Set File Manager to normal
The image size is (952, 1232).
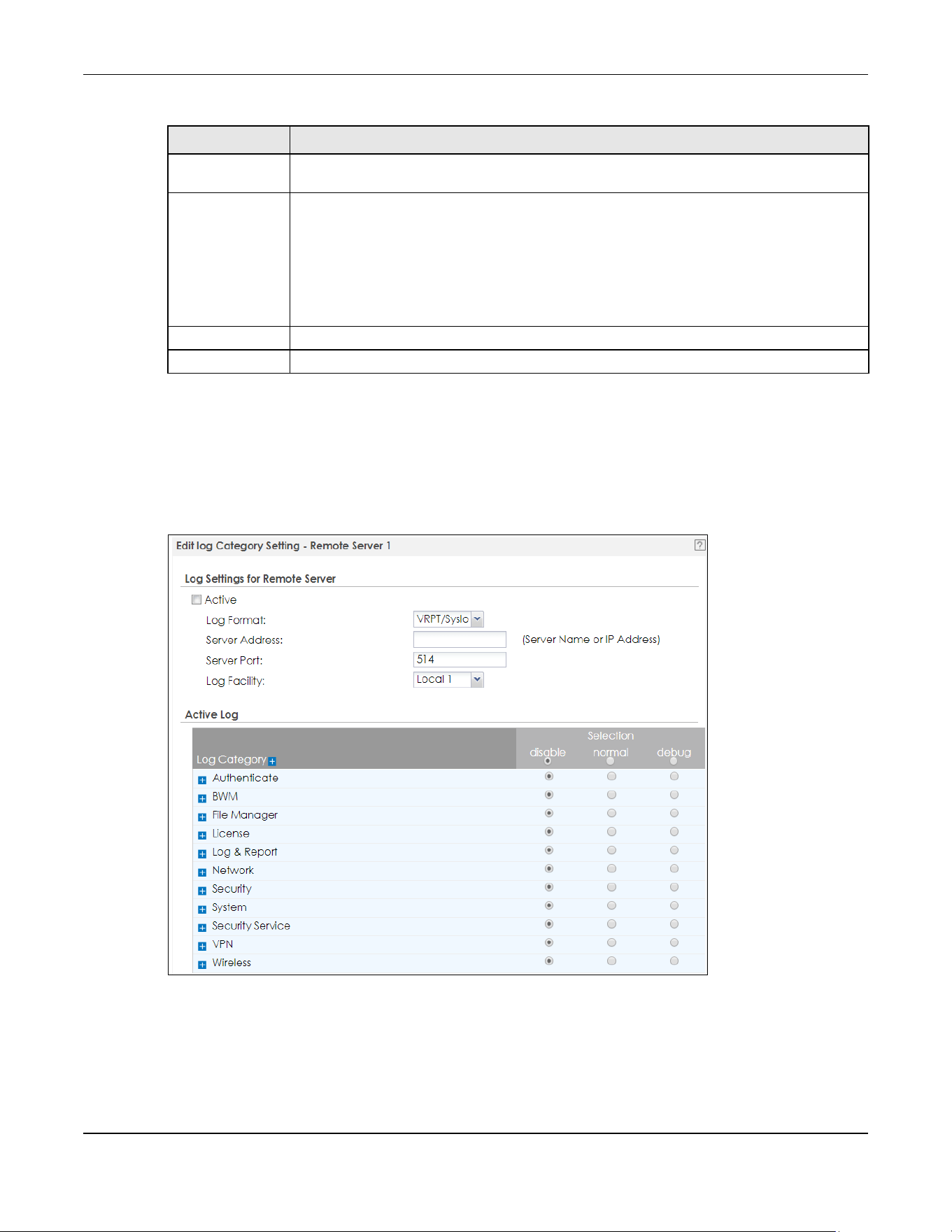pyautogui.click(x=611, y=813)
